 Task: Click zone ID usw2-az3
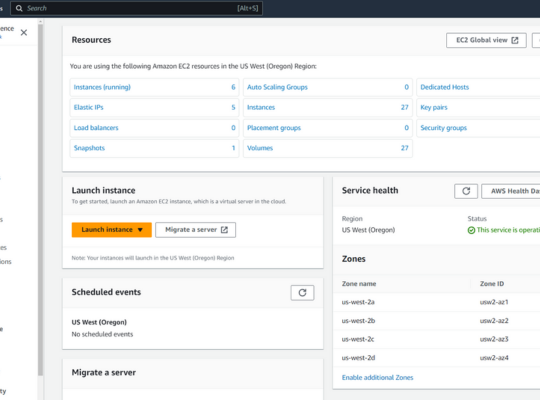(494, 339)
